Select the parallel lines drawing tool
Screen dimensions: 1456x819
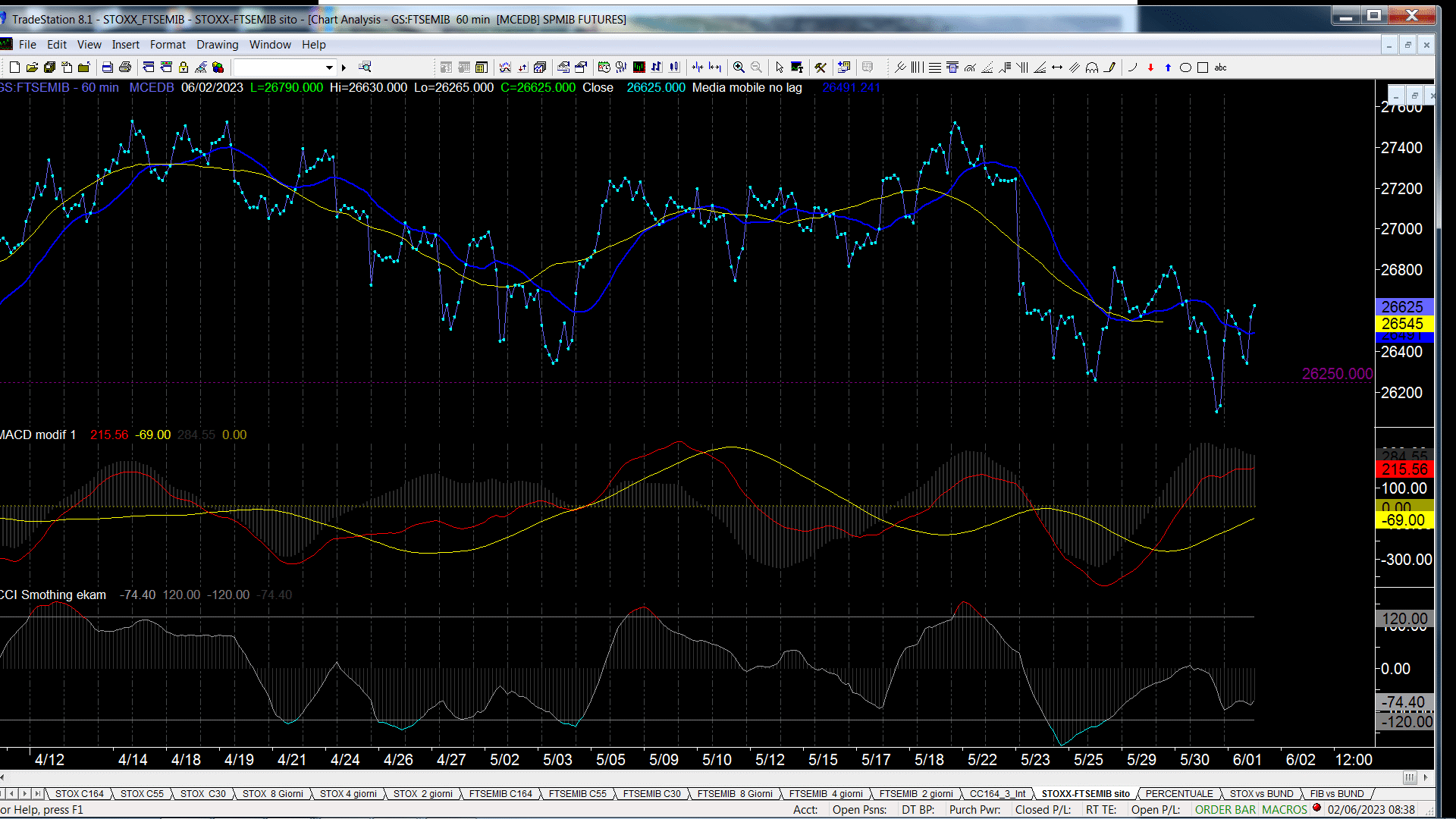(x=1075, y=67)
